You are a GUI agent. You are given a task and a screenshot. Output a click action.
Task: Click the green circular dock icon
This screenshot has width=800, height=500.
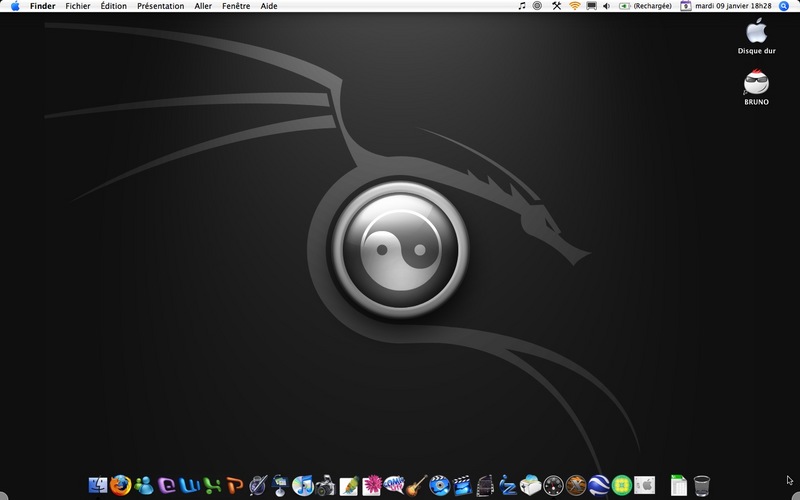(x=621, y=485)
